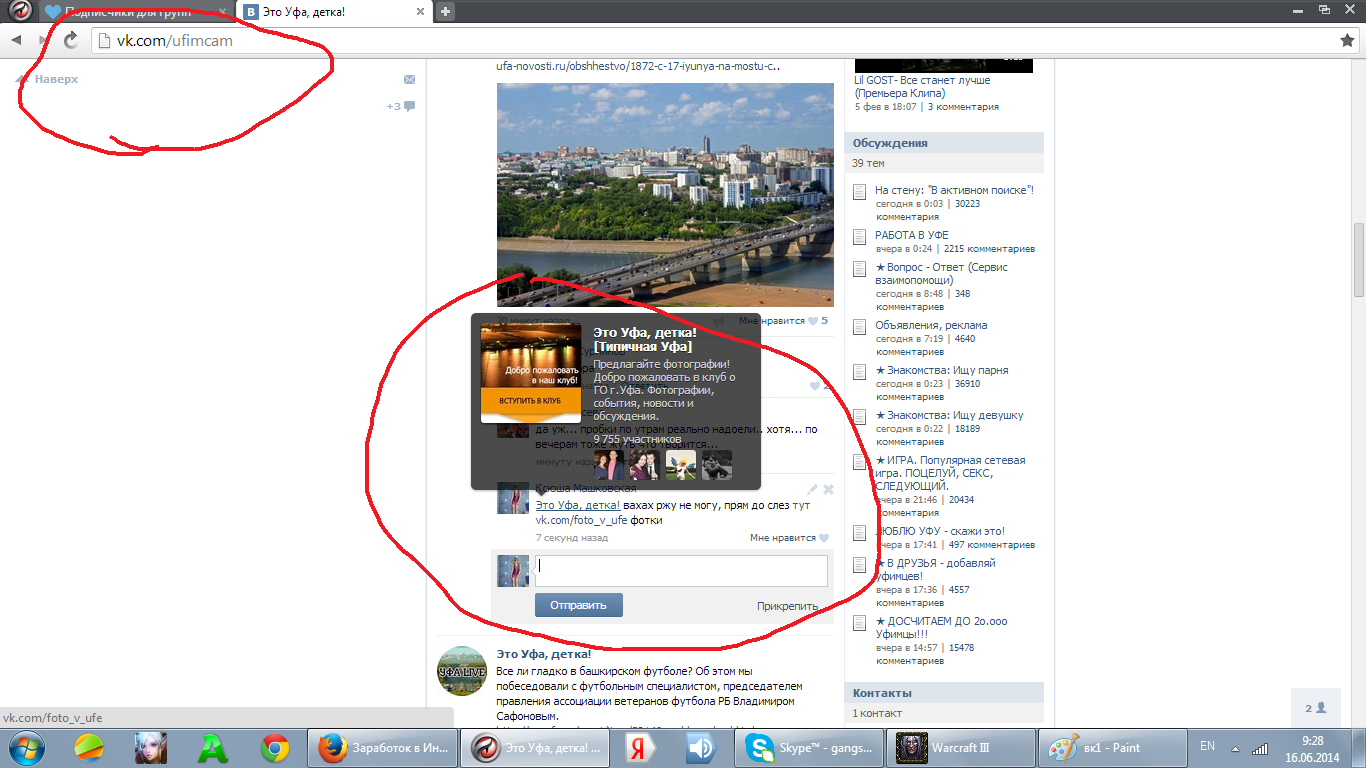
Task: Bookmark page using star icon
Action: pyautogui.click(x=1347, y=40)
